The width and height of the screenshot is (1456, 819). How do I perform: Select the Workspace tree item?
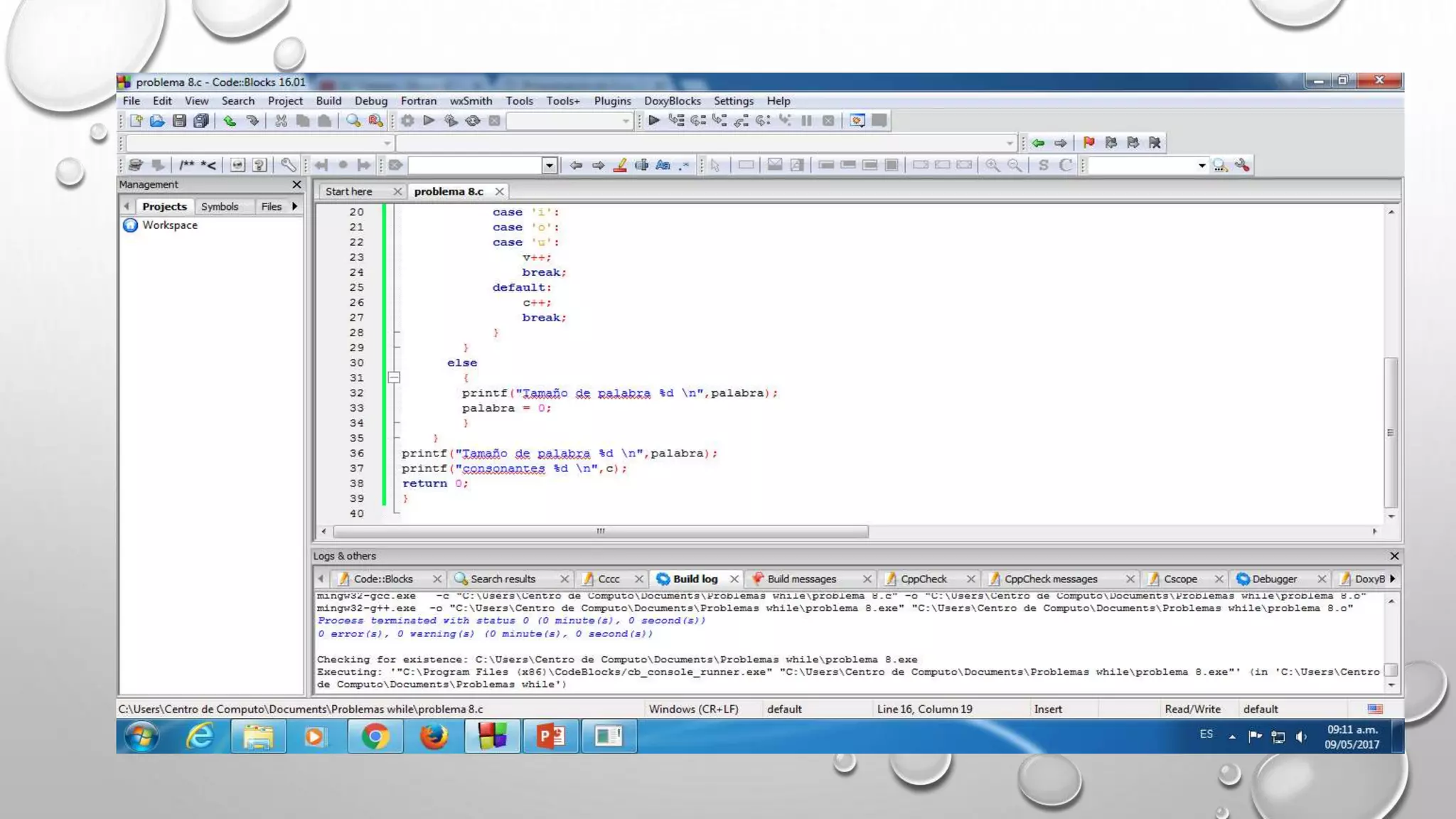pyautogui.click(x=169, y=225)
